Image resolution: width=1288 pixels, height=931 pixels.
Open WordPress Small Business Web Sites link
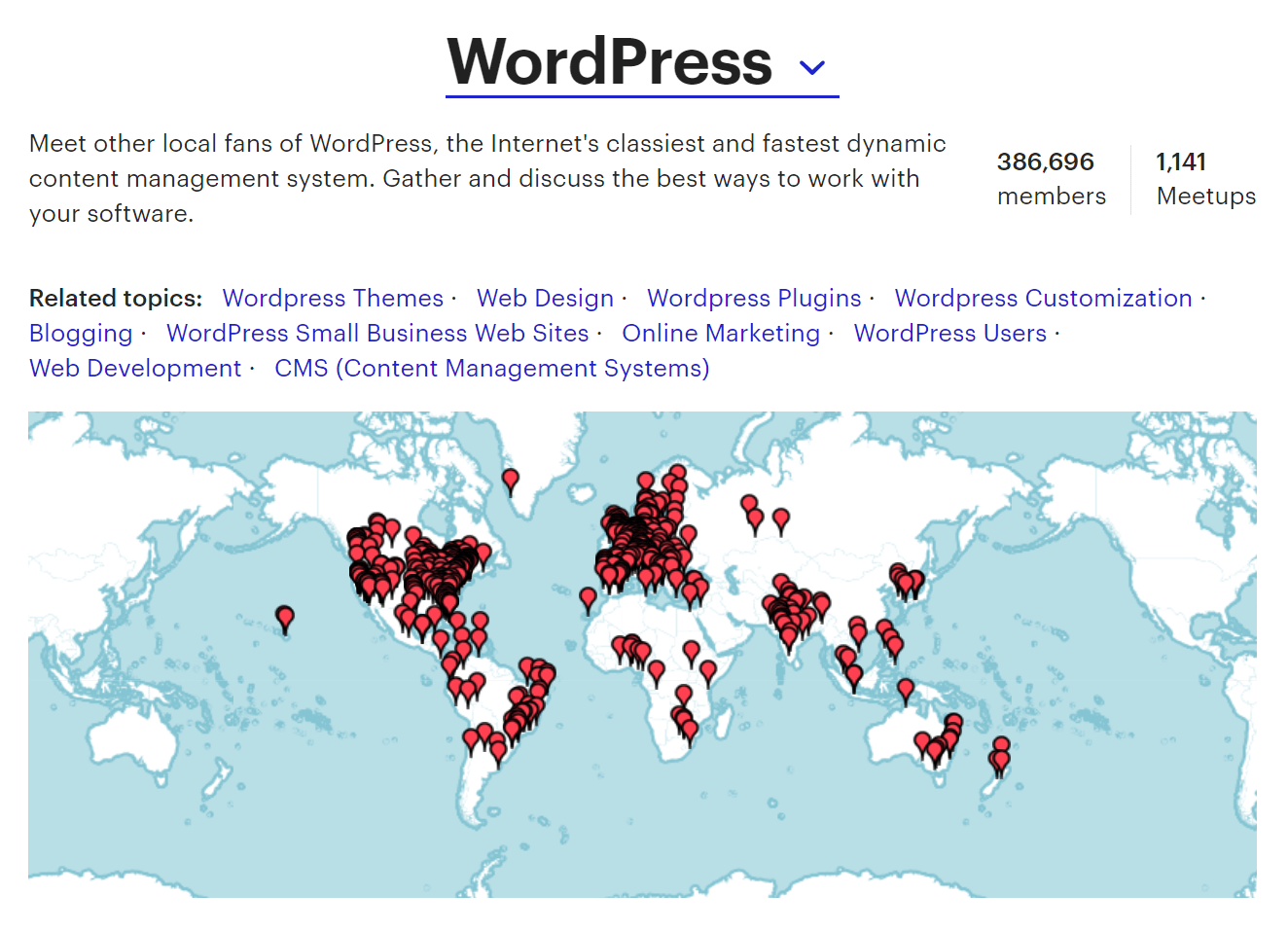(377, 334)
